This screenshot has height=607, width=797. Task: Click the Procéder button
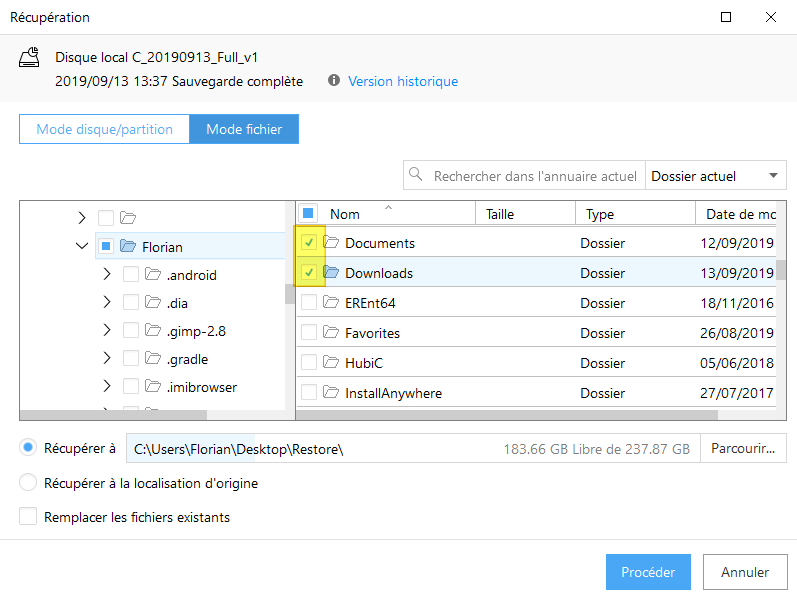click(x=648, y=572)
